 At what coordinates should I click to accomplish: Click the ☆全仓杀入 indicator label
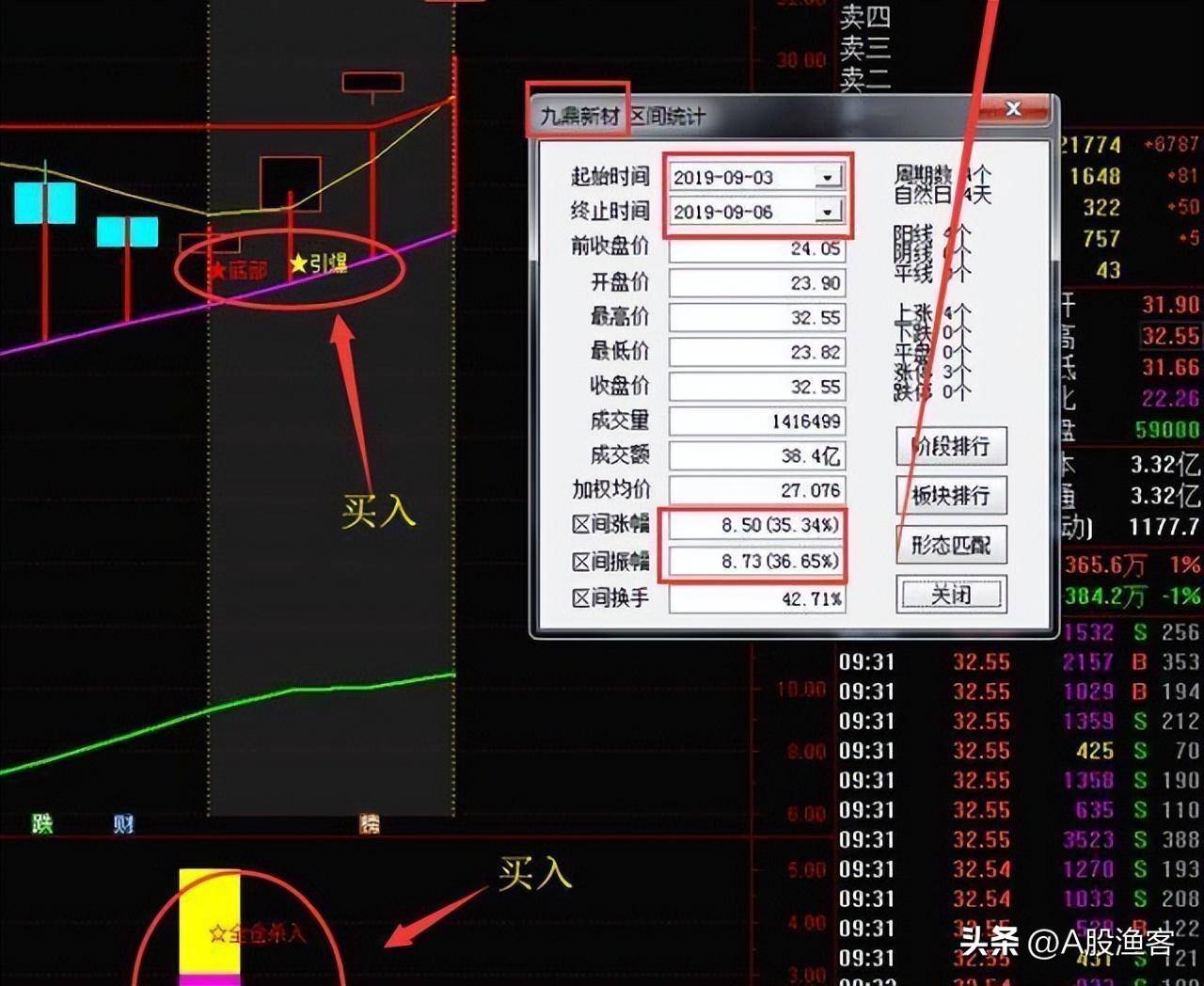[x=257, y=933]
